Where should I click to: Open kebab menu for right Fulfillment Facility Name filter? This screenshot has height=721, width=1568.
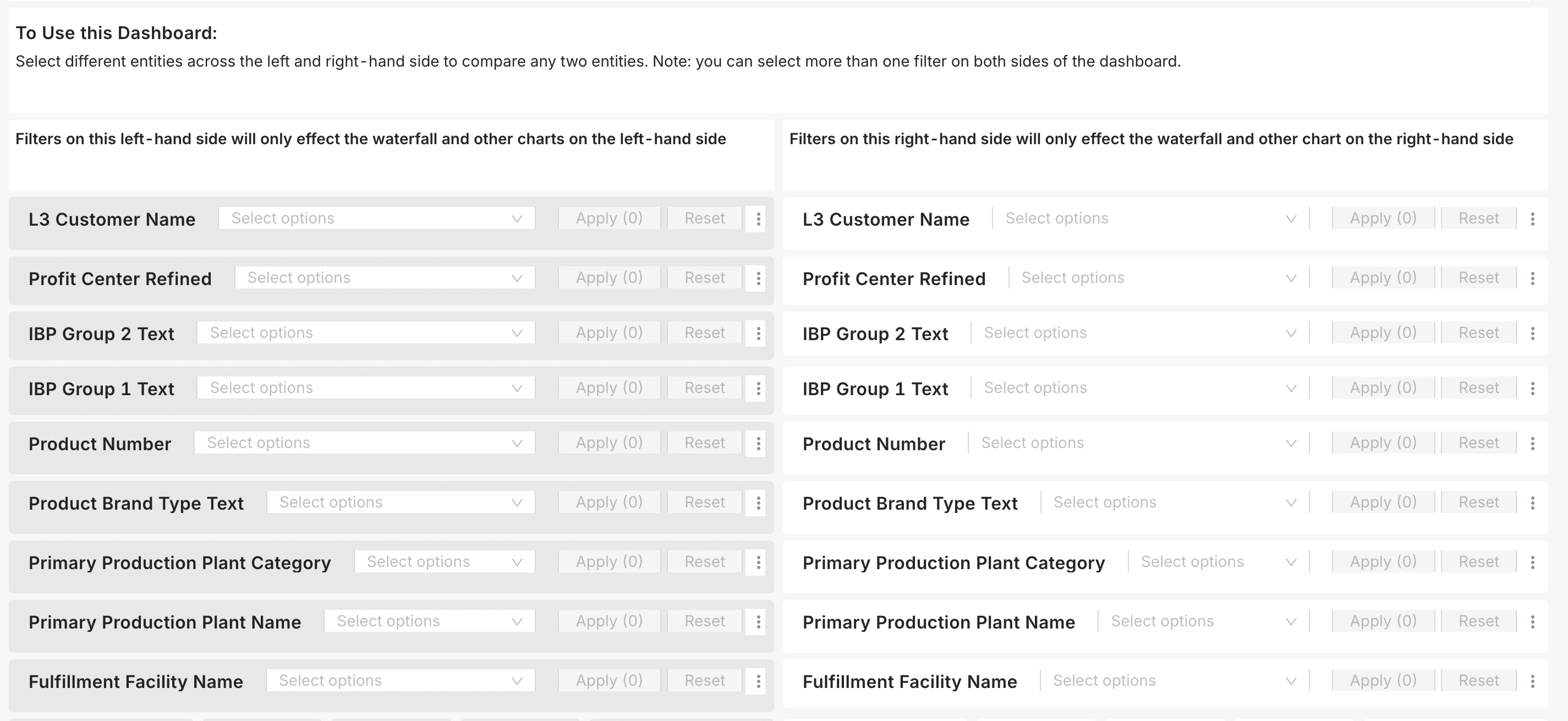point(1533,681)
